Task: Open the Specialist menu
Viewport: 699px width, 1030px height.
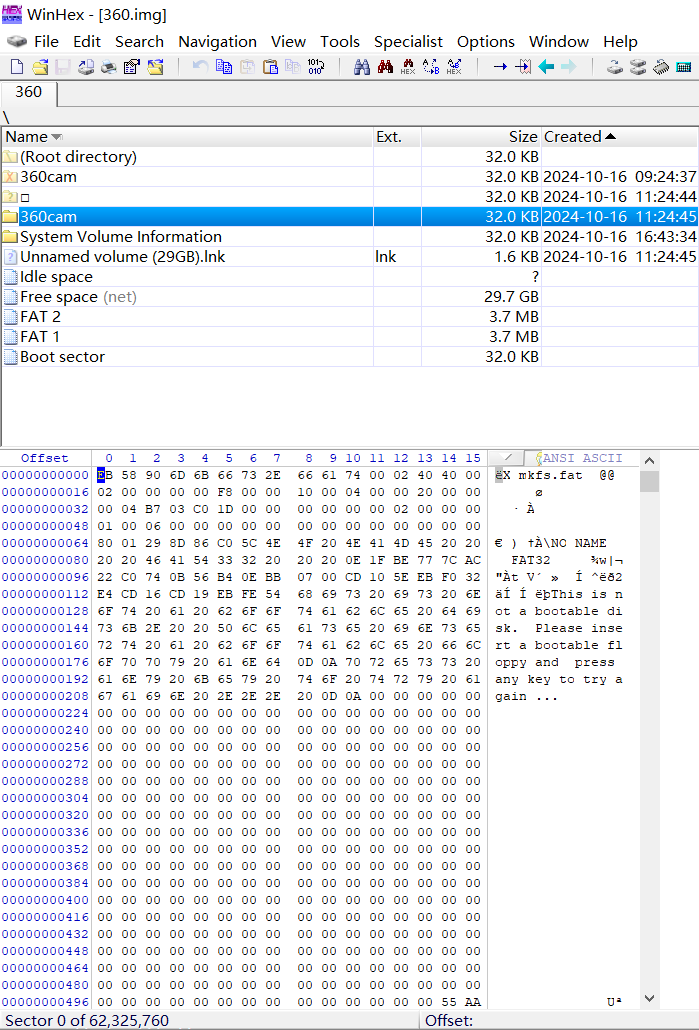Action: (409, 42)
